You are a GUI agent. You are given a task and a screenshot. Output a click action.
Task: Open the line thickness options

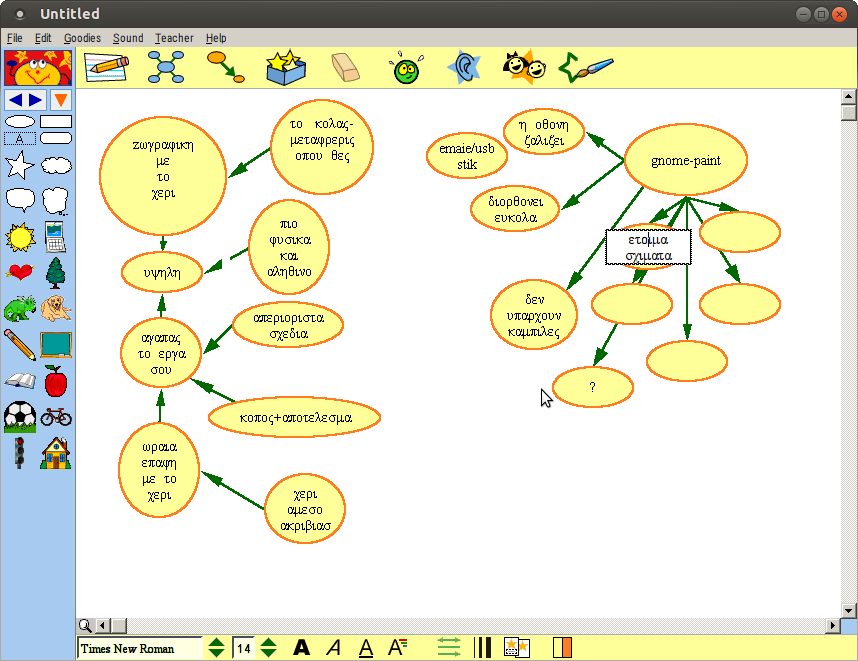pyautogui.click(x=482, y=648)
